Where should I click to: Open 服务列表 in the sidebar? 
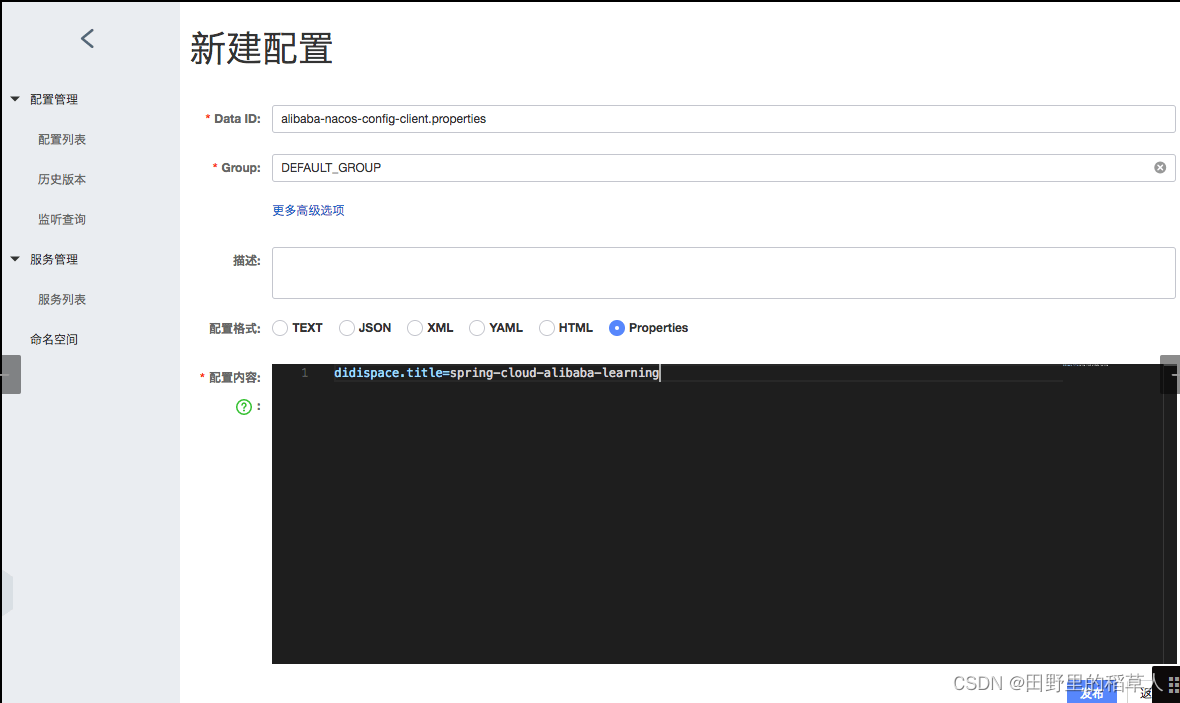click(x=62, y=299)
